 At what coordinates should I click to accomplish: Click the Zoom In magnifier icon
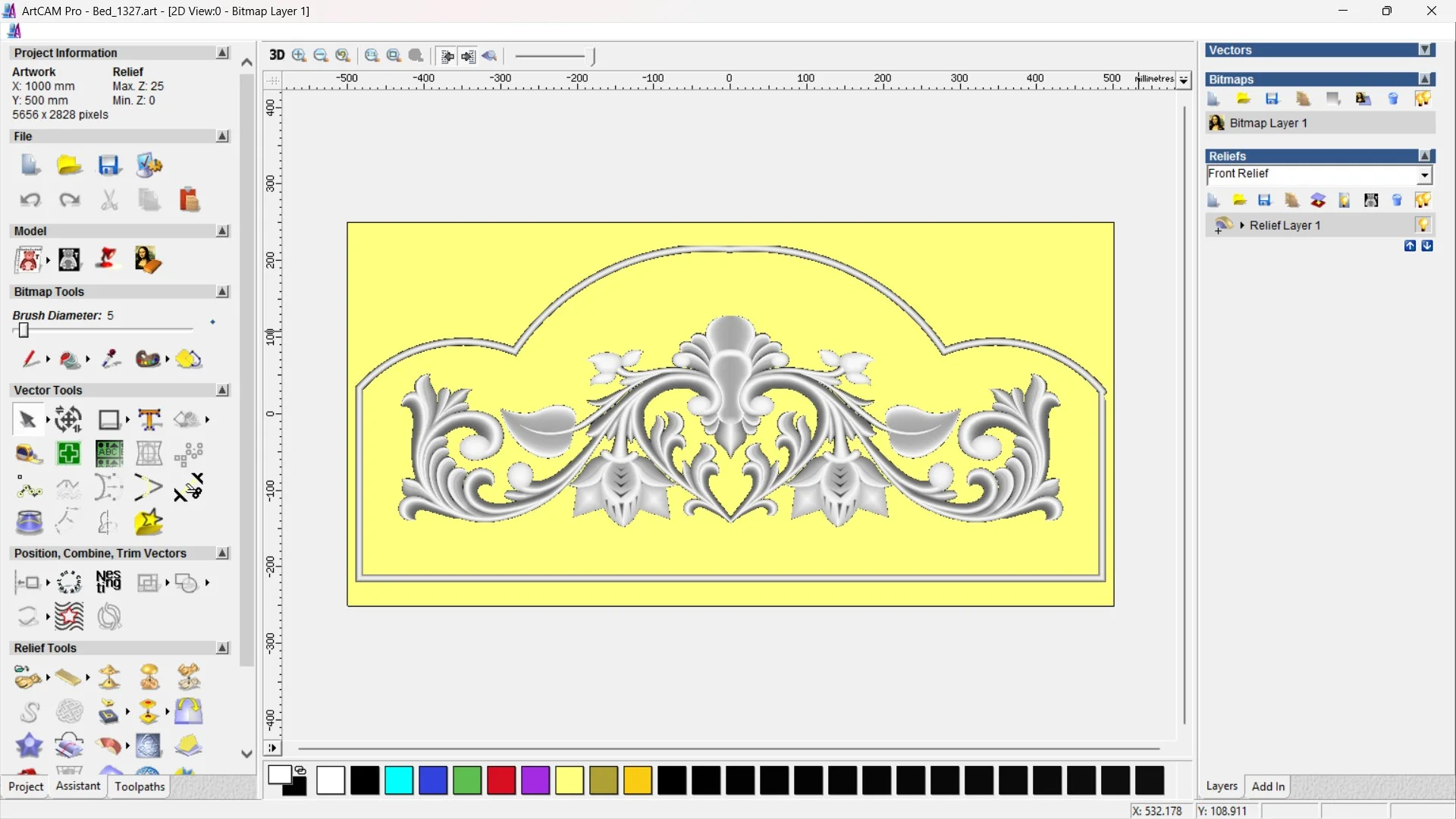coord(299,55)
